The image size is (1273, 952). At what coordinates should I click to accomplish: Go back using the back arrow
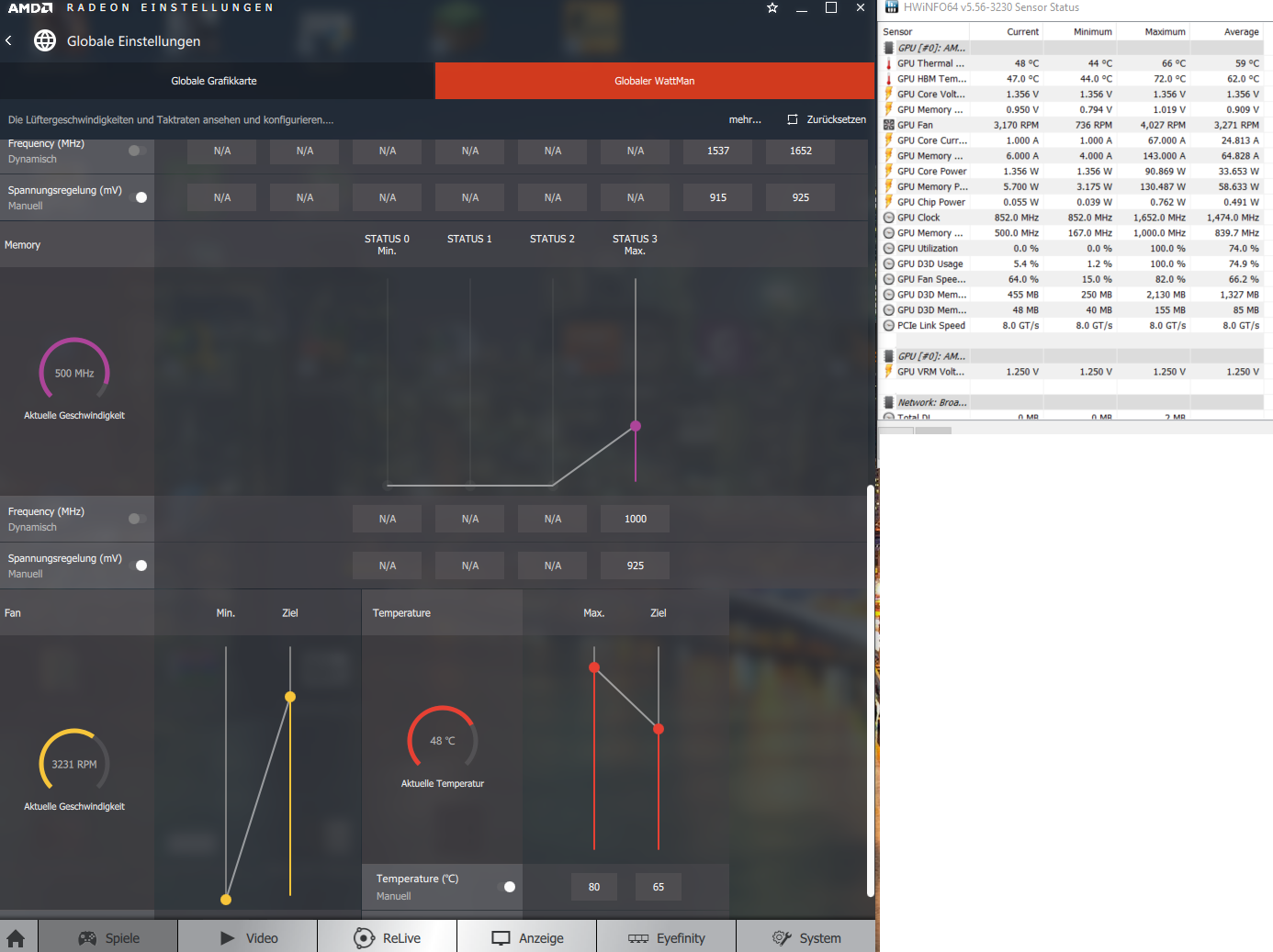tap(9, 40)
